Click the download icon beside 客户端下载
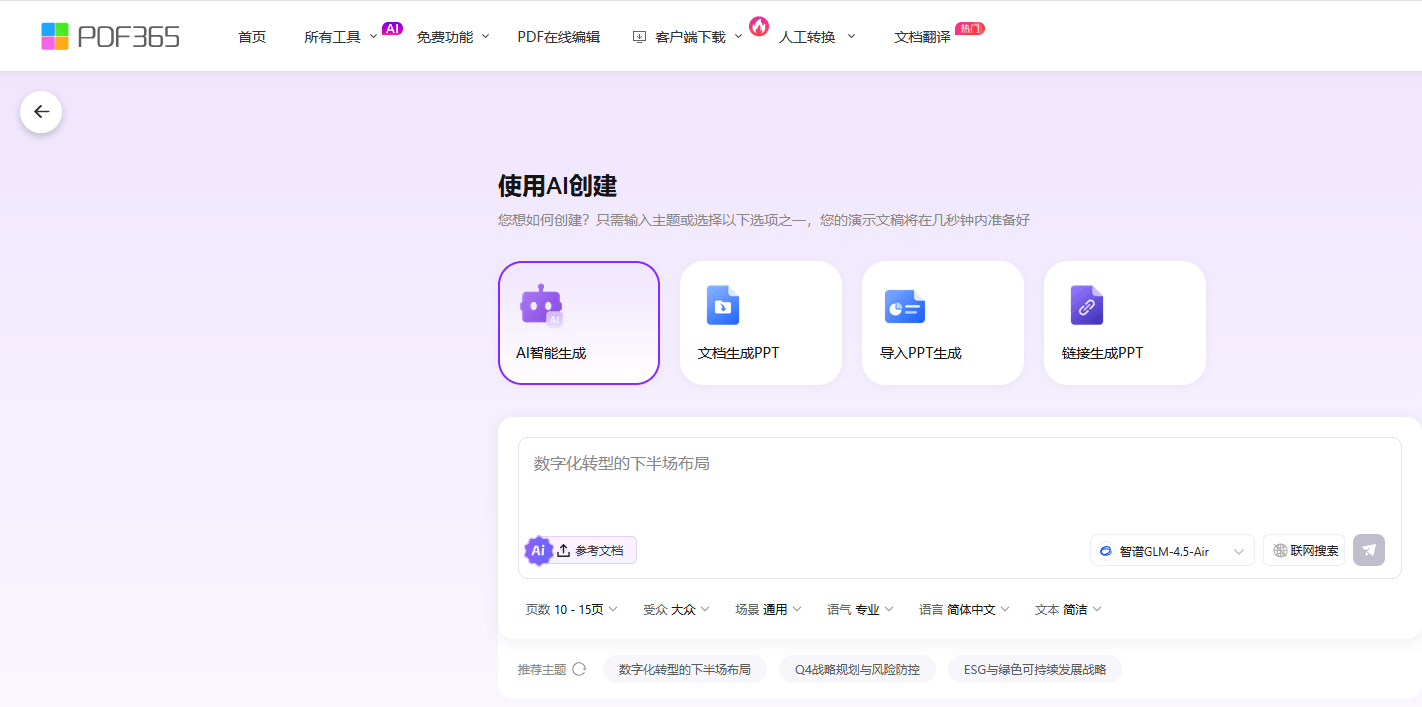The width and height of the screenshot is (1422, 707). pos(640,37)
